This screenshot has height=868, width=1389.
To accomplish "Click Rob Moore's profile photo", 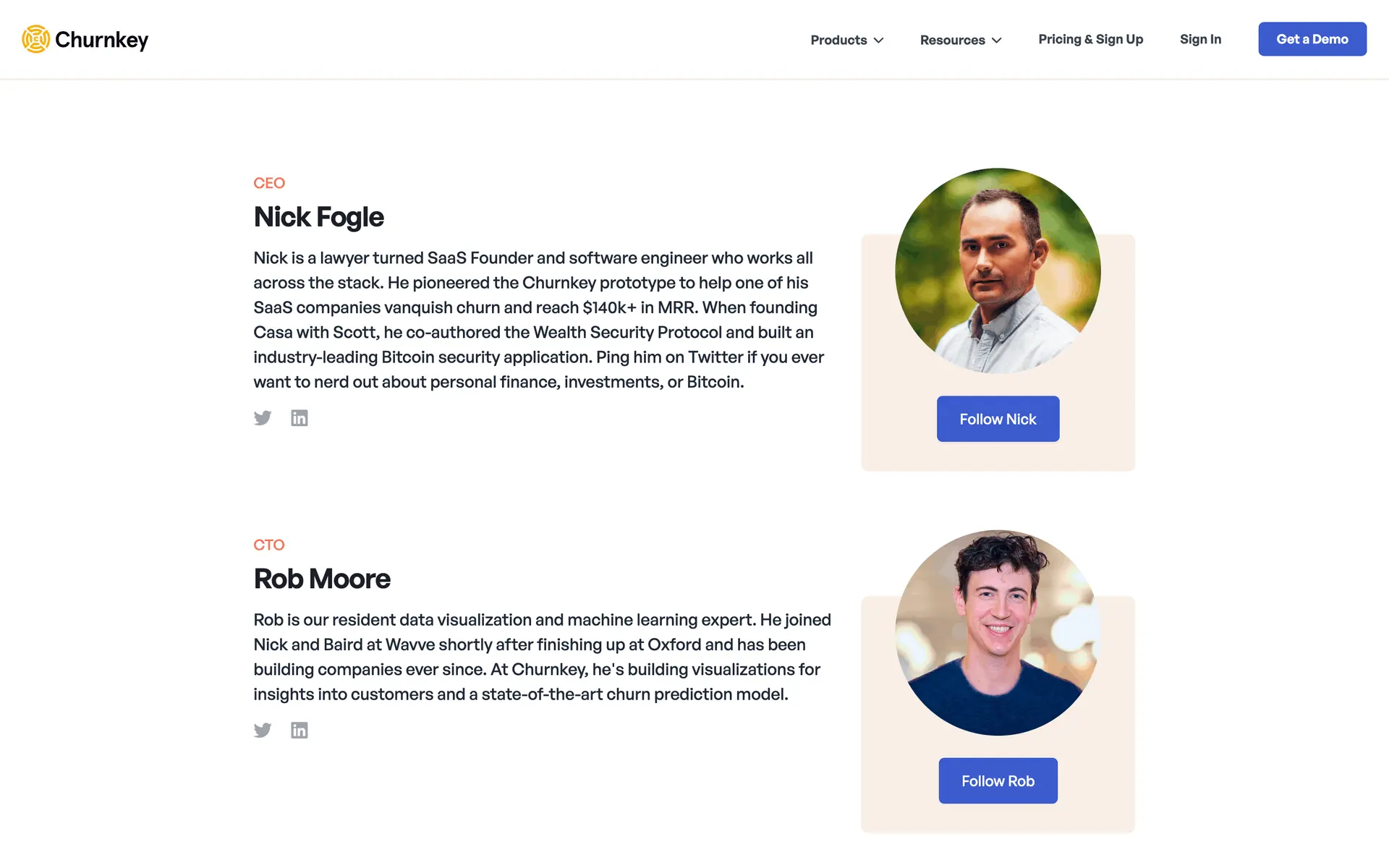I will pos(998,633).
